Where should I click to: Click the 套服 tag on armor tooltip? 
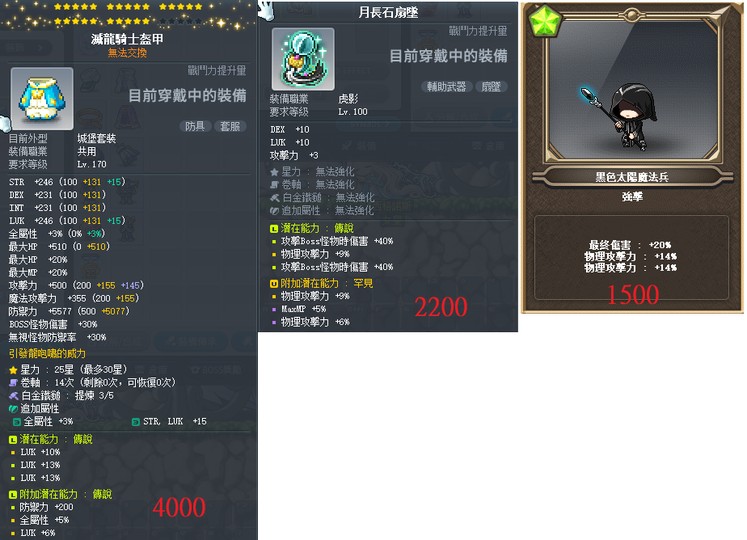230,126
